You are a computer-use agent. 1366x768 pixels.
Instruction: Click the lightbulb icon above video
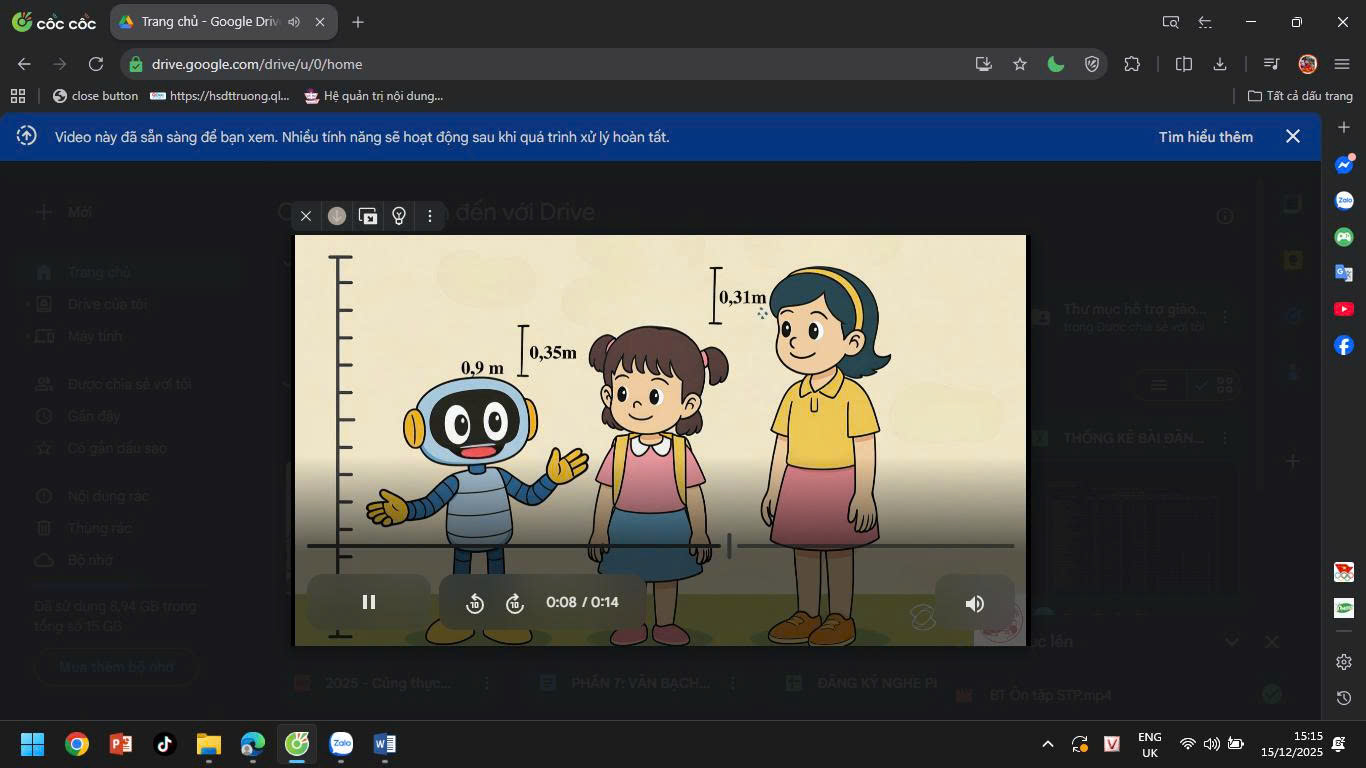coord(399,216)
